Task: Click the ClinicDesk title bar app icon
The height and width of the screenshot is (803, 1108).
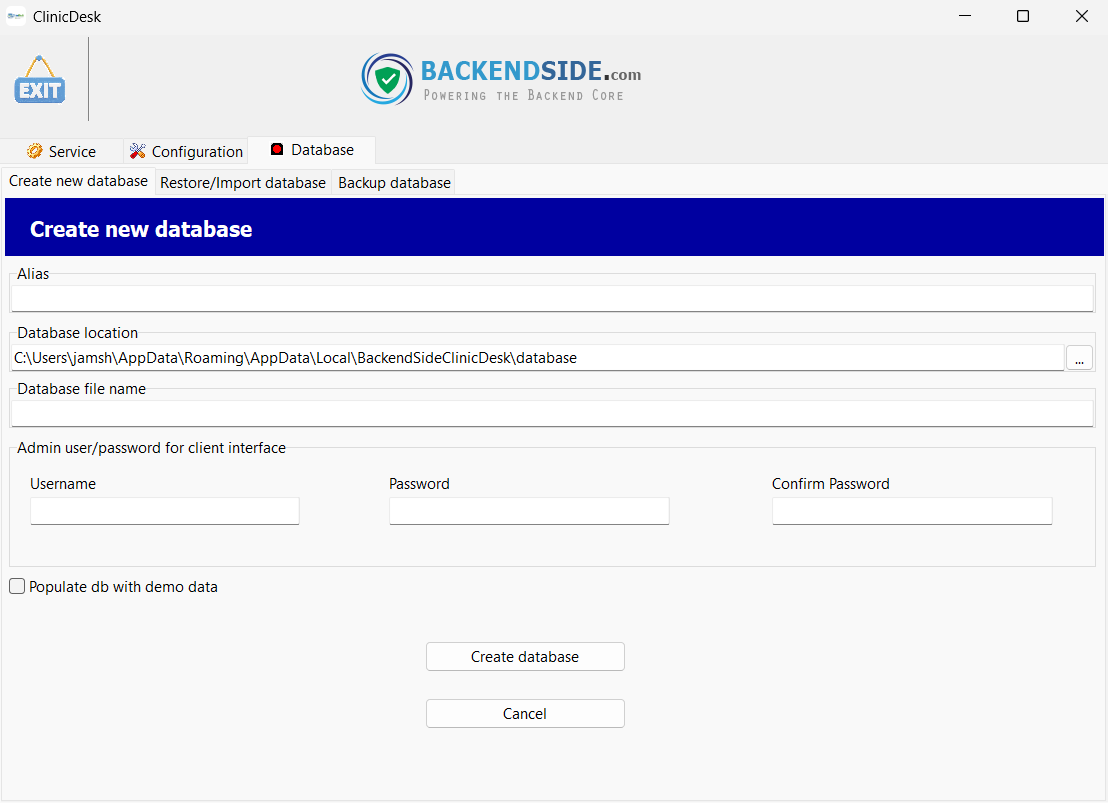Action: [16, 16]
